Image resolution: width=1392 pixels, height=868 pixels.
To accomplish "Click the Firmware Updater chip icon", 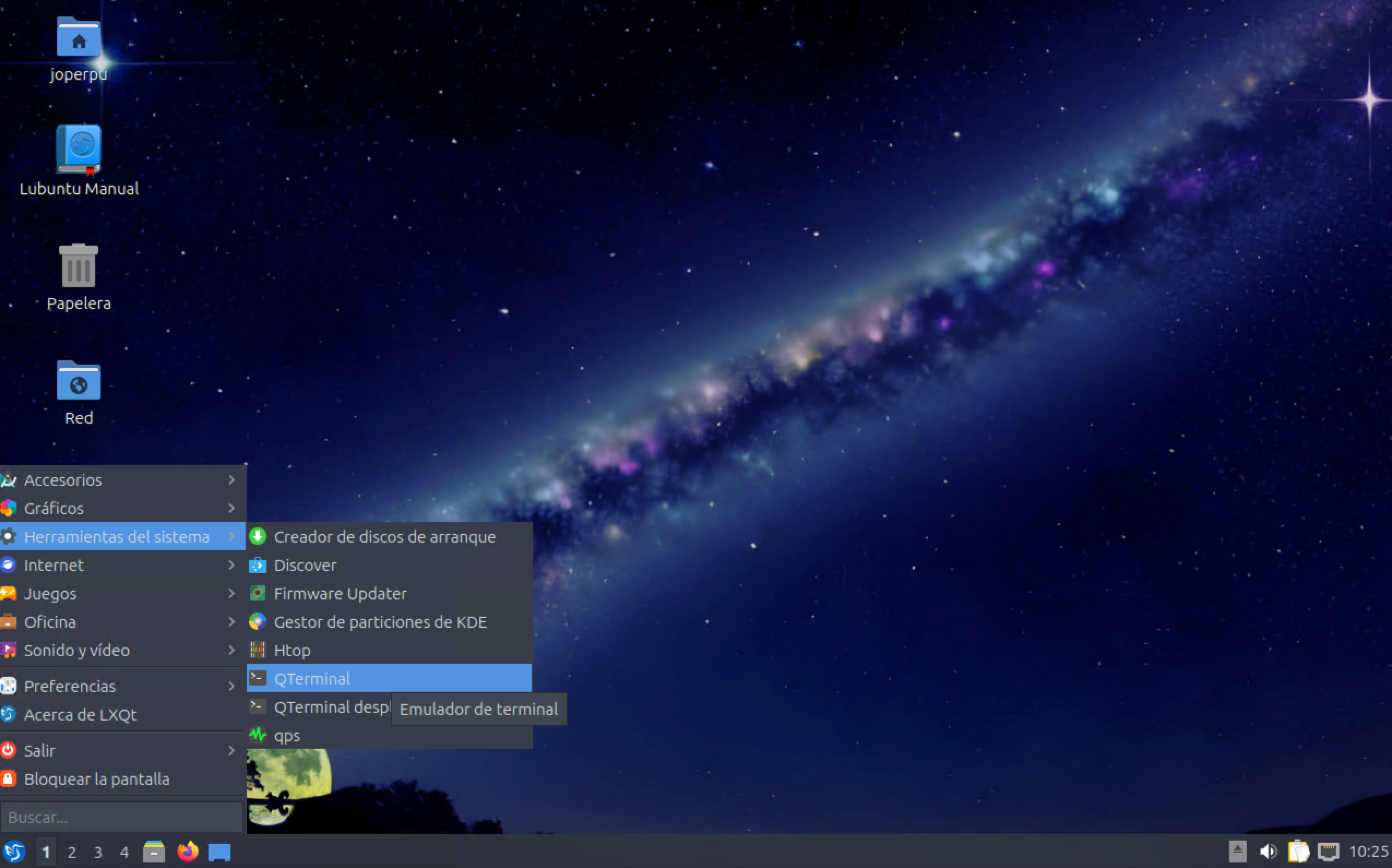I will point(258,593).
